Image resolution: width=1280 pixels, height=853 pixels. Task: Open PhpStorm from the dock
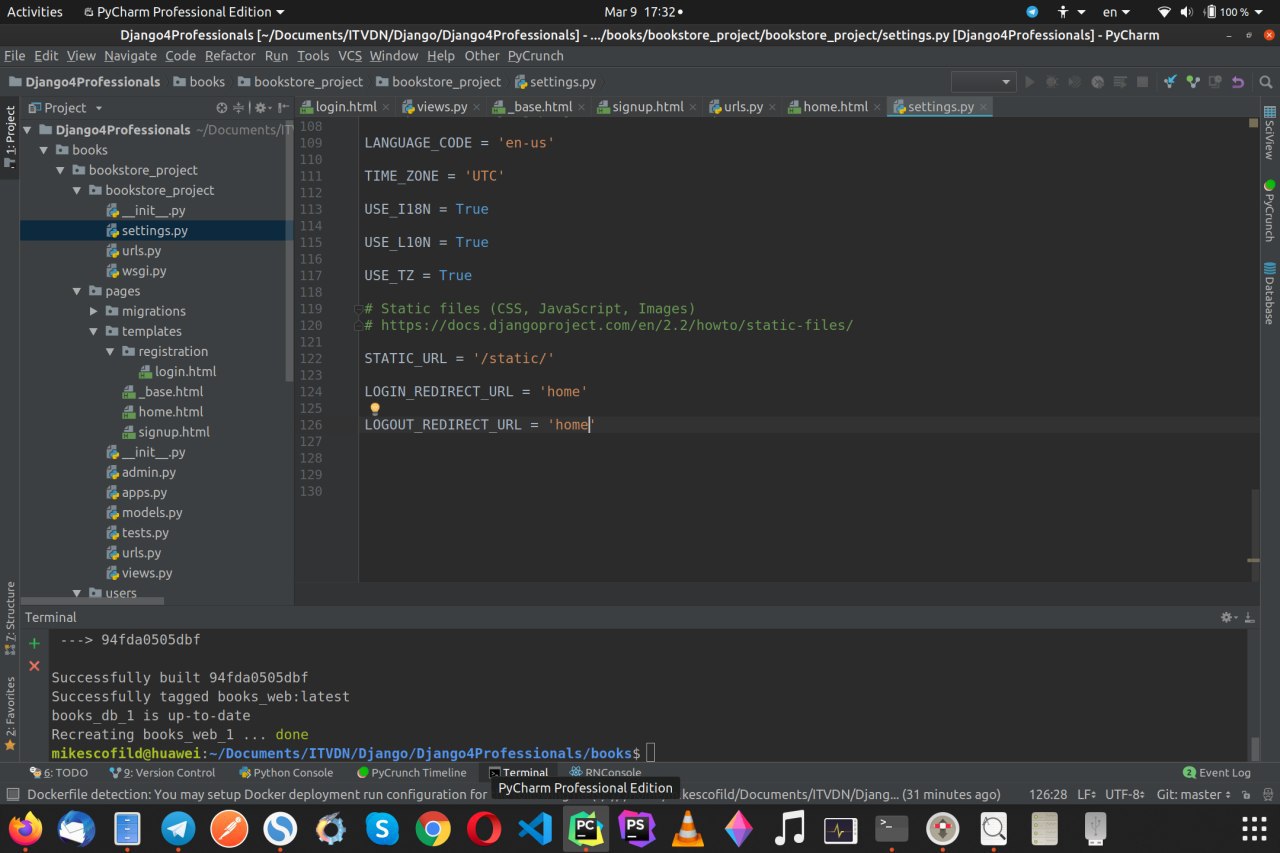[x=636, y=828]
